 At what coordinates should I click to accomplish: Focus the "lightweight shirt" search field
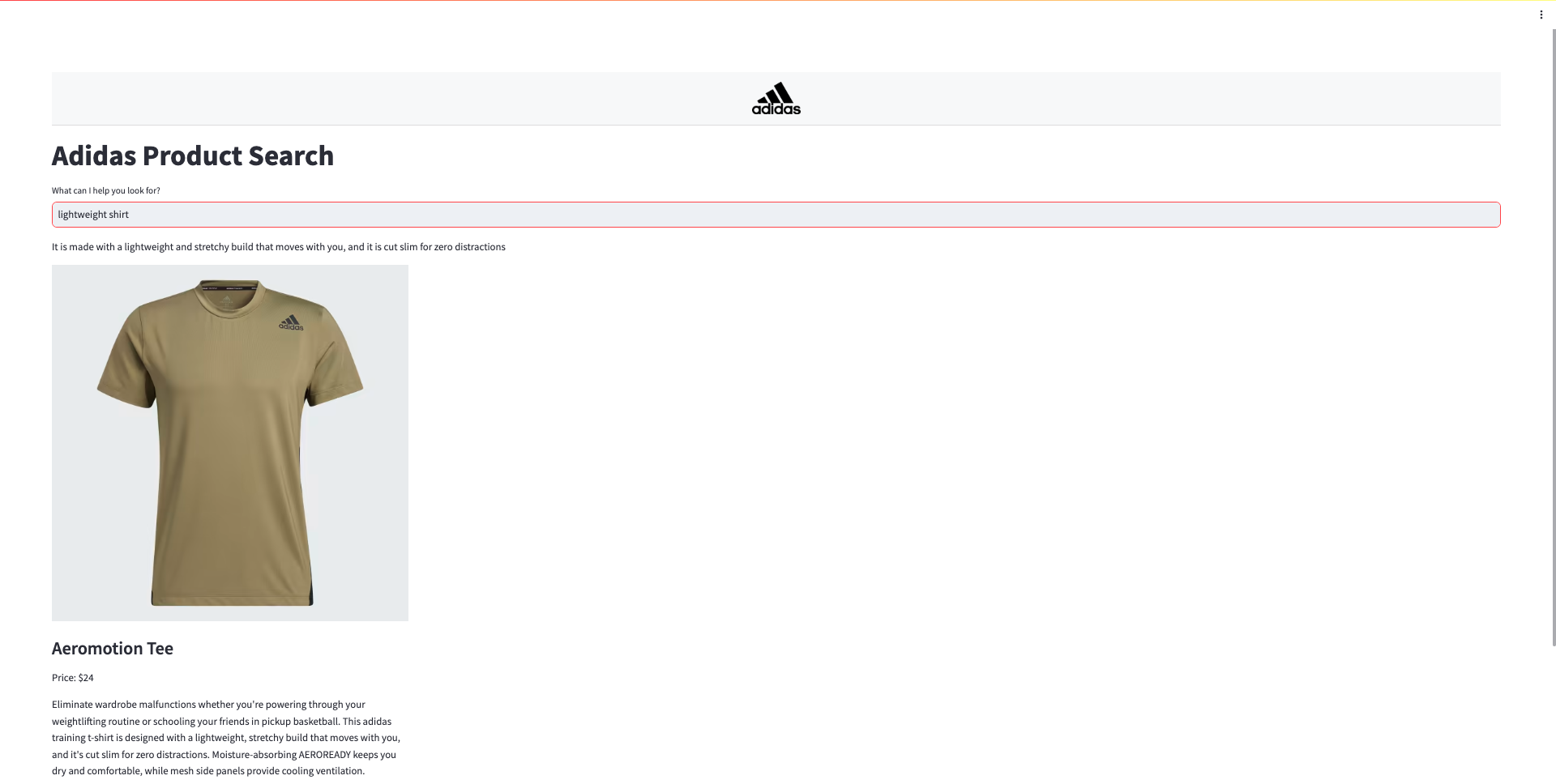pyautogui.click(x=776, y=215)
